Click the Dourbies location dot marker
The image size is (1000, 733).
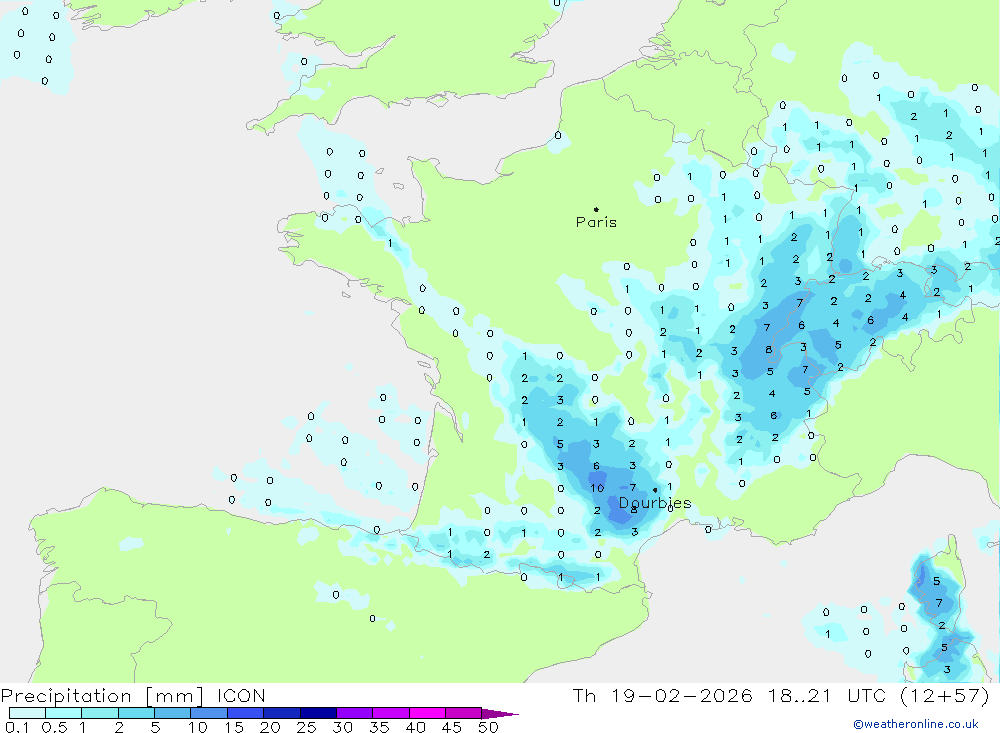[x=655, y=490]
